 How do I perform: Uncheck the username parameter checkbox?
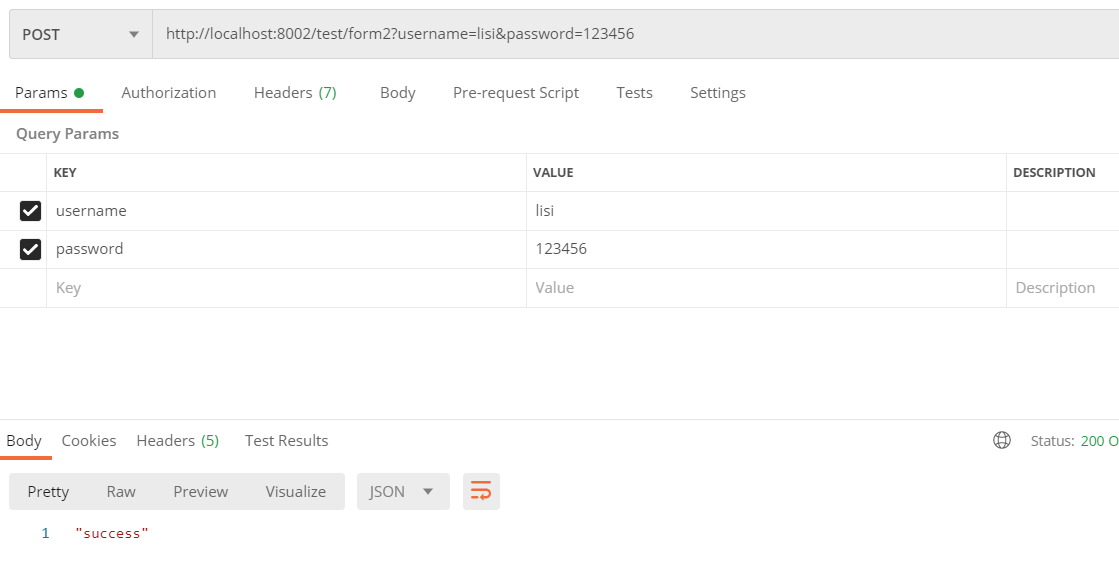click(30, 211)
